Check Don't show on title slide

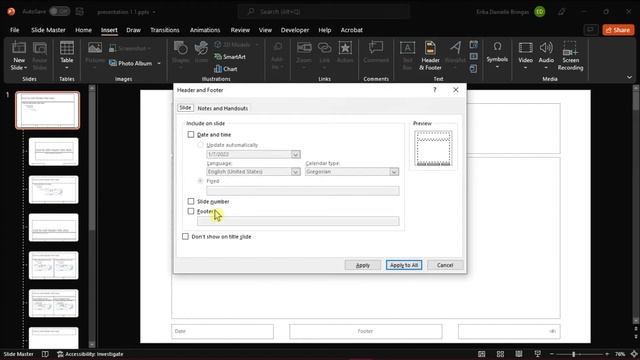pyautogui.click(x=185, y=236)
